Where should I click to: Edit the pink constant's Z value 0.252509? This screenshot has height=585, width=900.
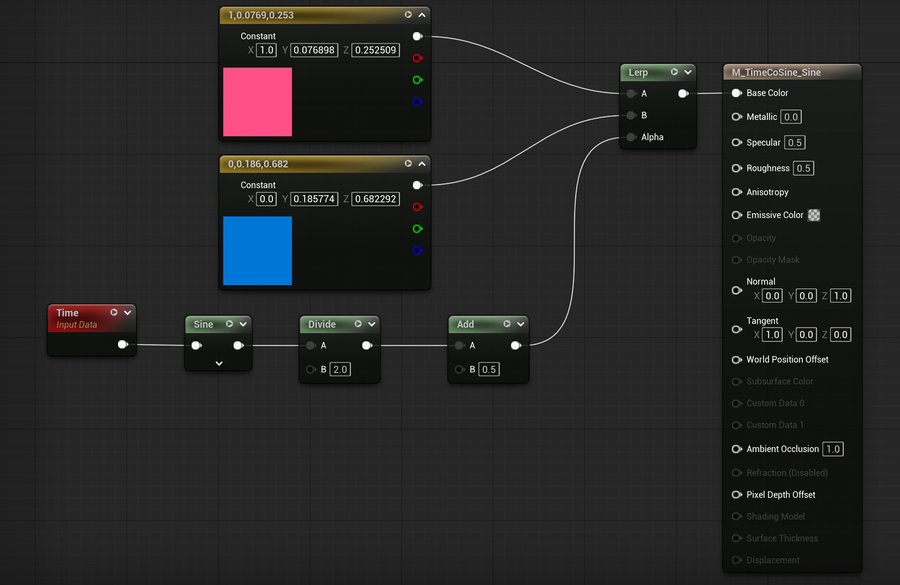coord(375,50)
